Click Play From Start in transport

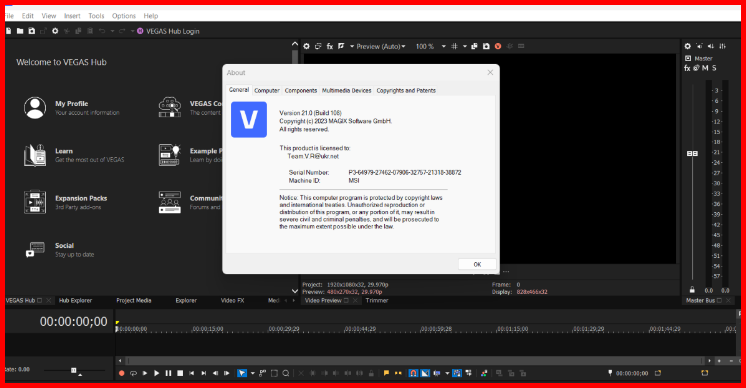(145, 373)
